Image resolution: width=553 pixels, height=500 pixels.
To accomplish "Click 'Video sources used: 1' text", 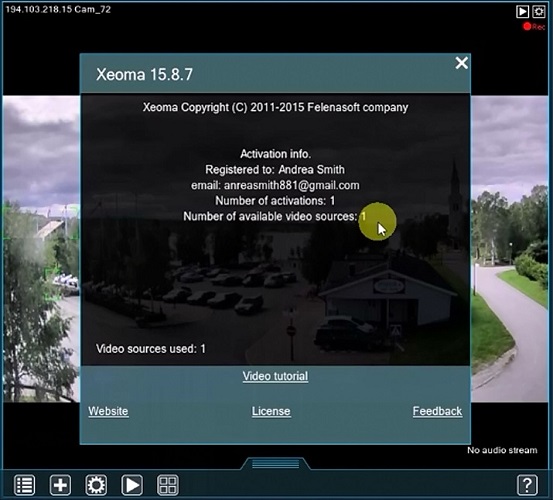I will point(151,349).
